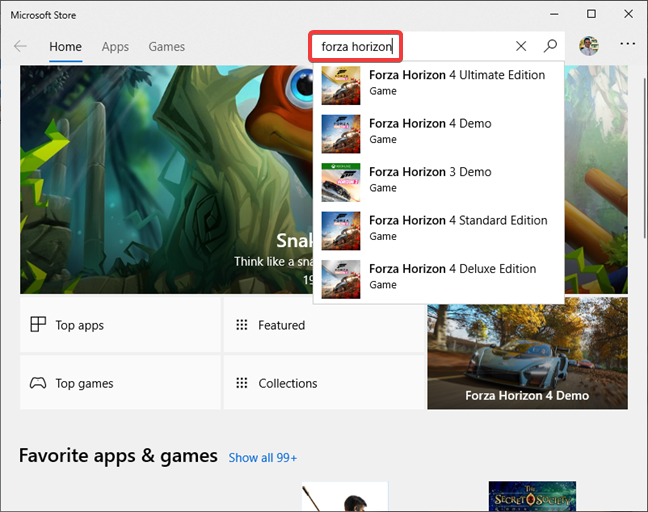The height and width of the screenshot is (512, 648).
Task: Select Forza Horizon 4 Demo suggestion title
Action: [430, 124]
